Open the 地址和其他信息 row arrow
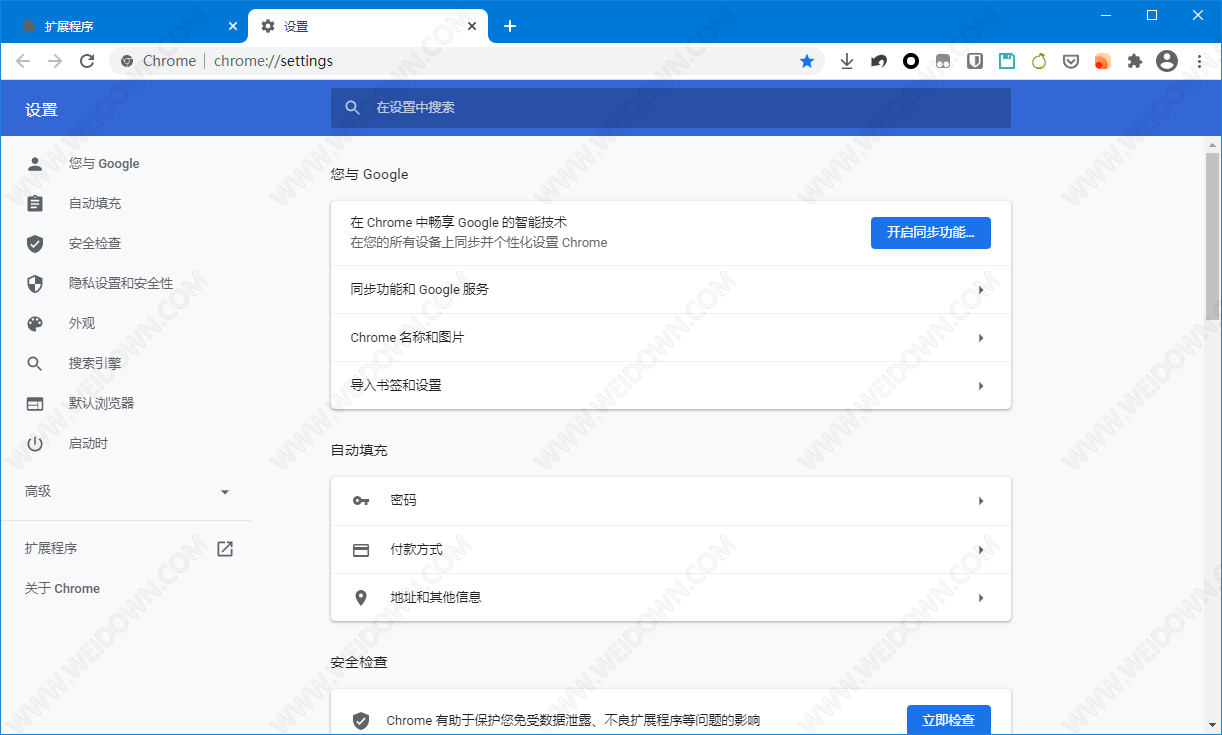The height and width of the screenshot is (735, 1222). coord(981,598)
